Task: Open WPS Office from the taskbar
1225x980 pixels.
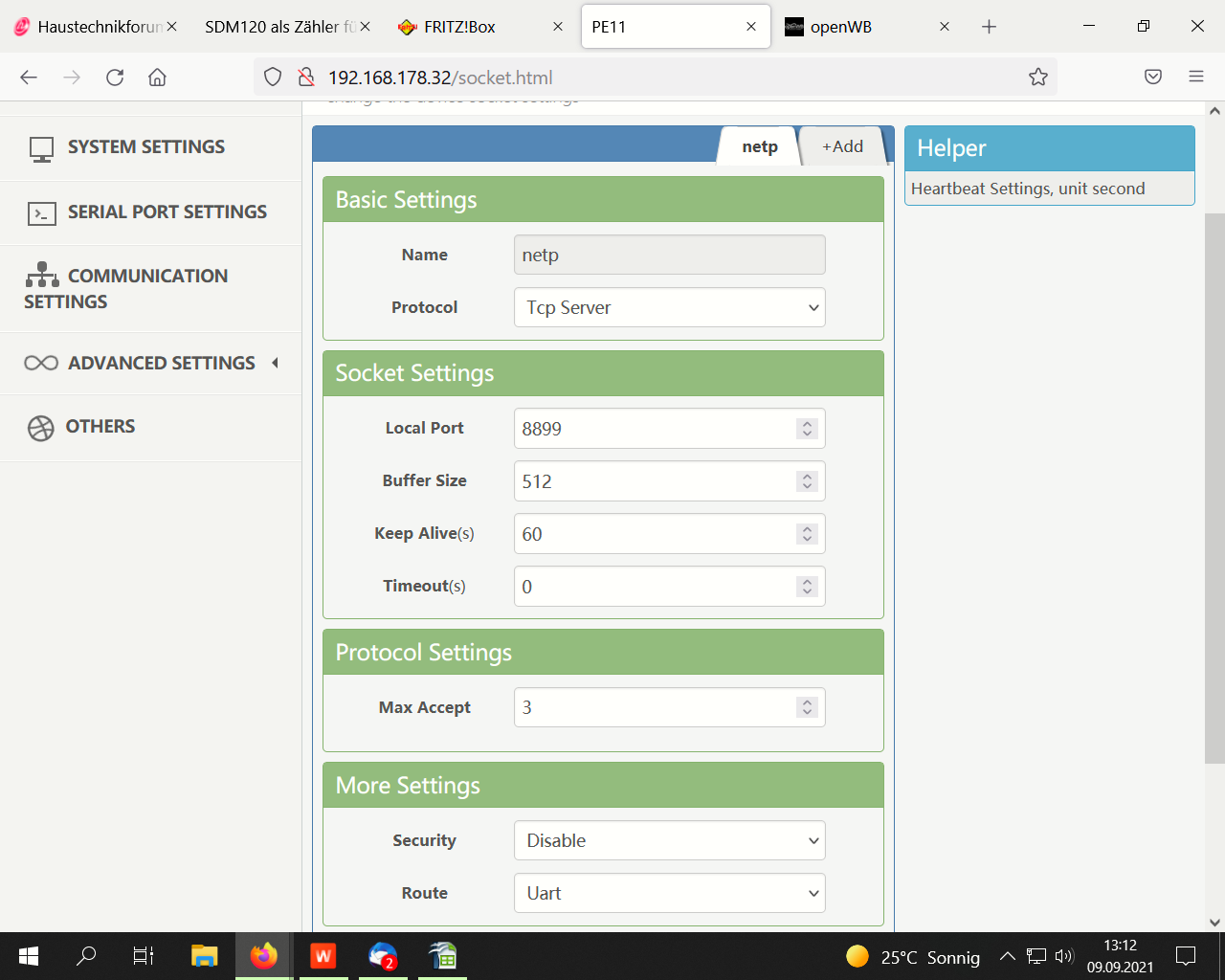Action: coord(323,956)
